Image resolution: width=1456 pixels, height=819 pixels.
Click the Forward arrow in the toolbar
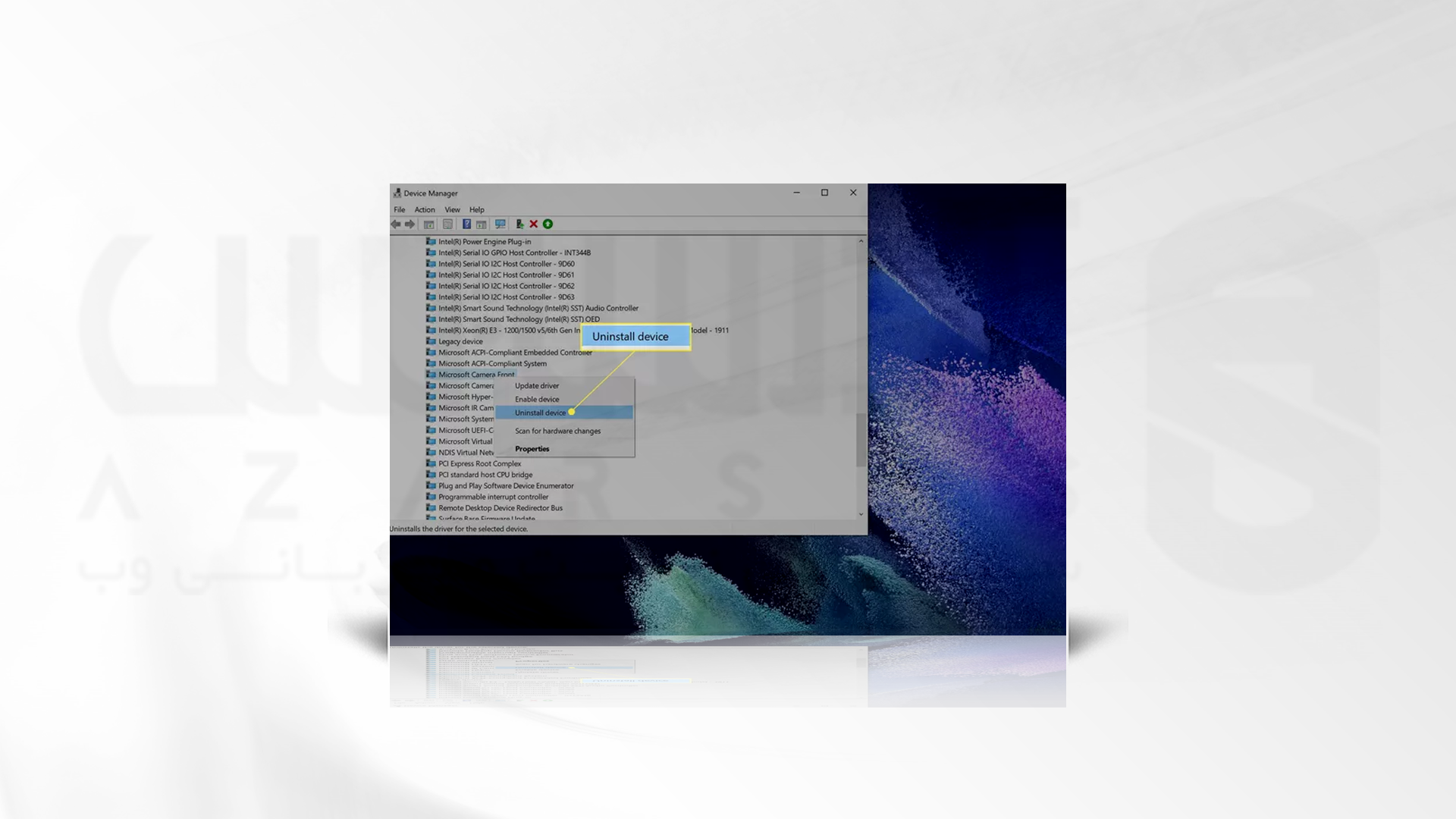point(410,224)
